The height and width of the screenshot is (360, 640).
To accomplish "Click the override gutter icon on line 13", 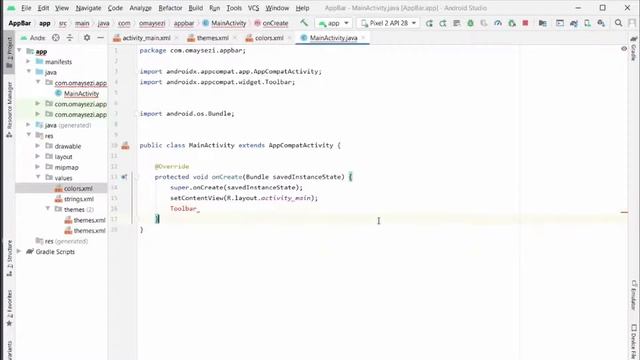I will point(124,177).
